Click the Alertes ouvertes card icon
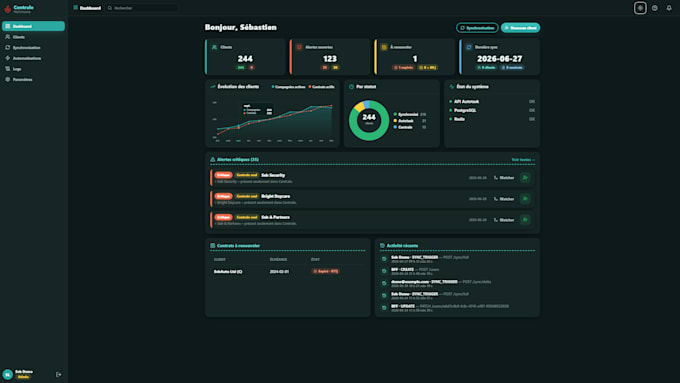This screenshot has height=383, width=680. pos(299,47)
